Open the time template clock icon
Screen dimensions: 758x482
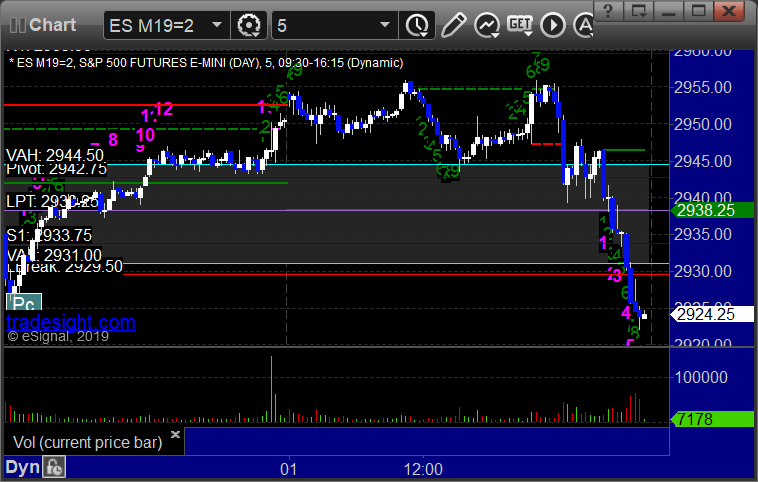[x=417, y=25]
